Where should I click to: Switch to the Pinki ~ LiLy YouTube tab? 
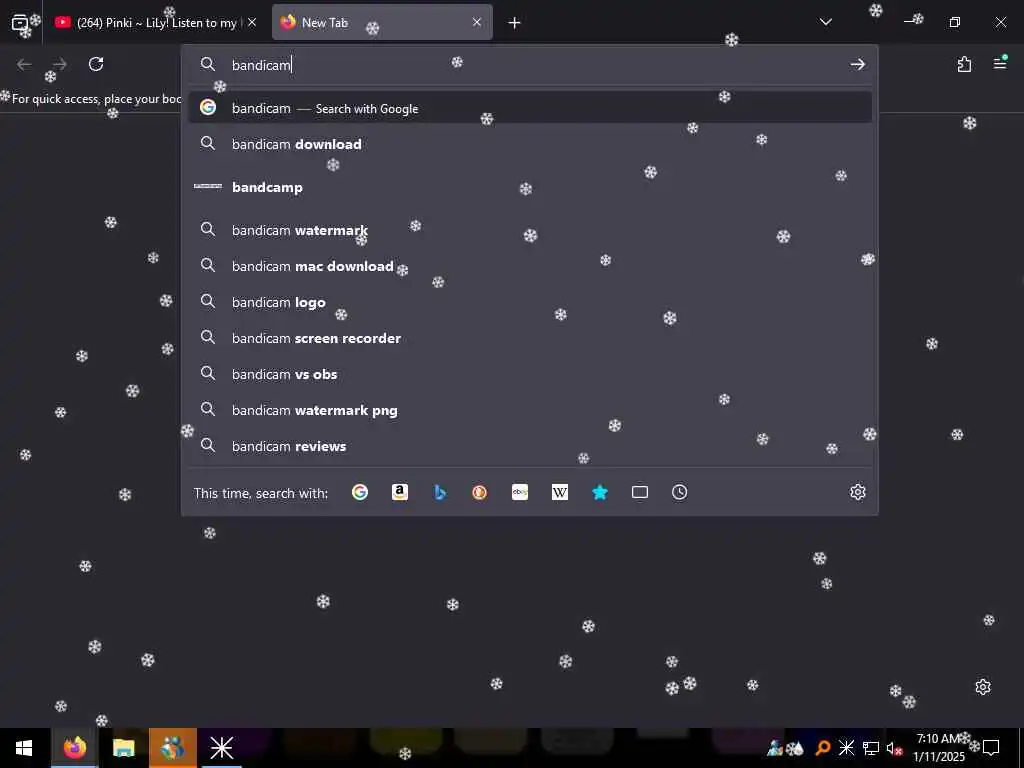154,23
